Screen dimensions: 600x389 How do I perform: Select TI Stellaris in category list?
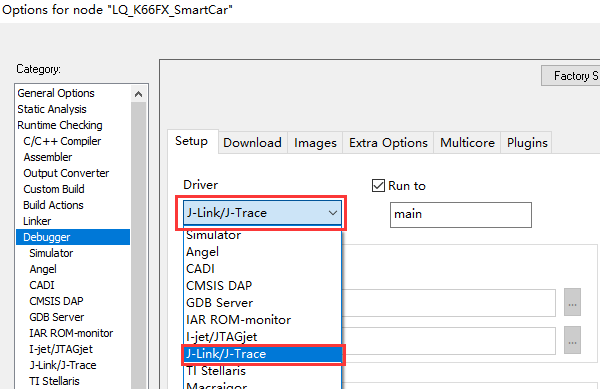54,381
